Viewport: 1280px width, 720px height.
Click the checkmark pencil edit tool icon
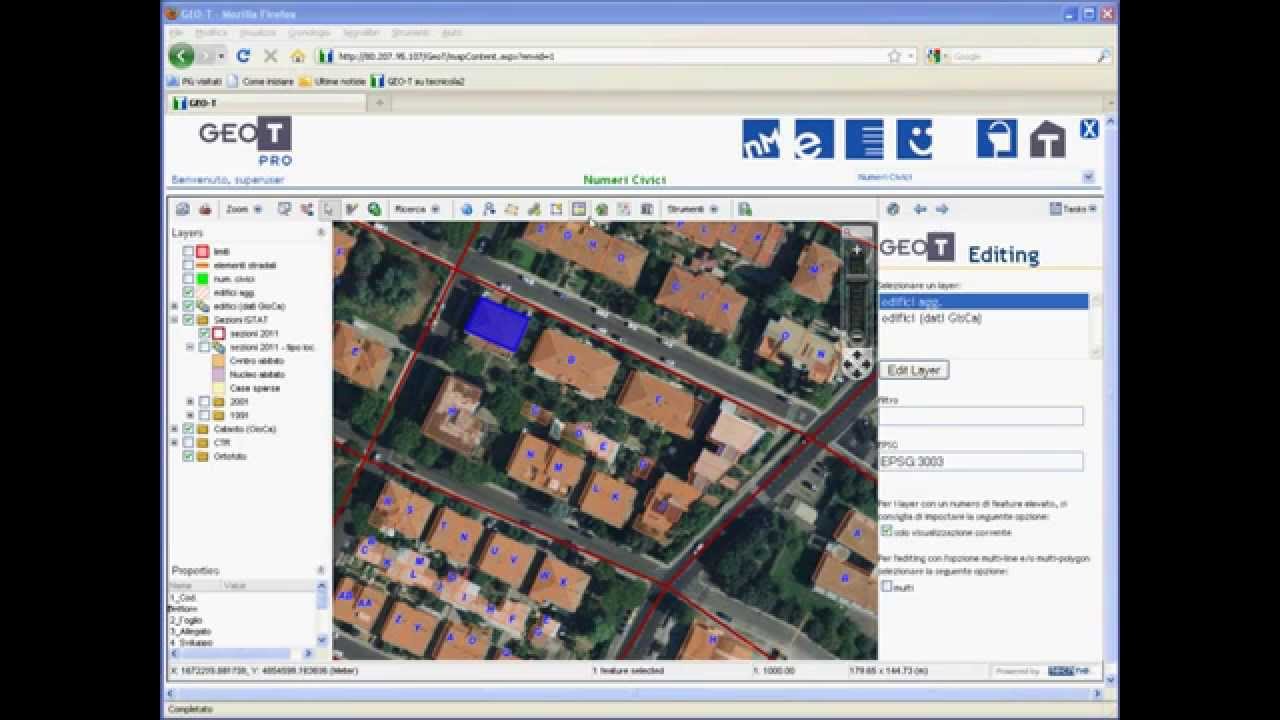351,209
